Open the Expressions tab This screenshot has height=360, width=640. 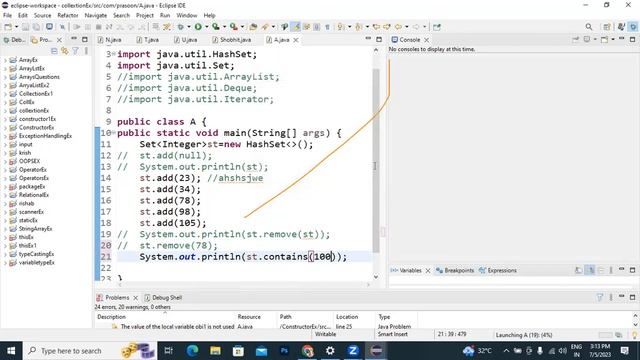tap(498, 270)
